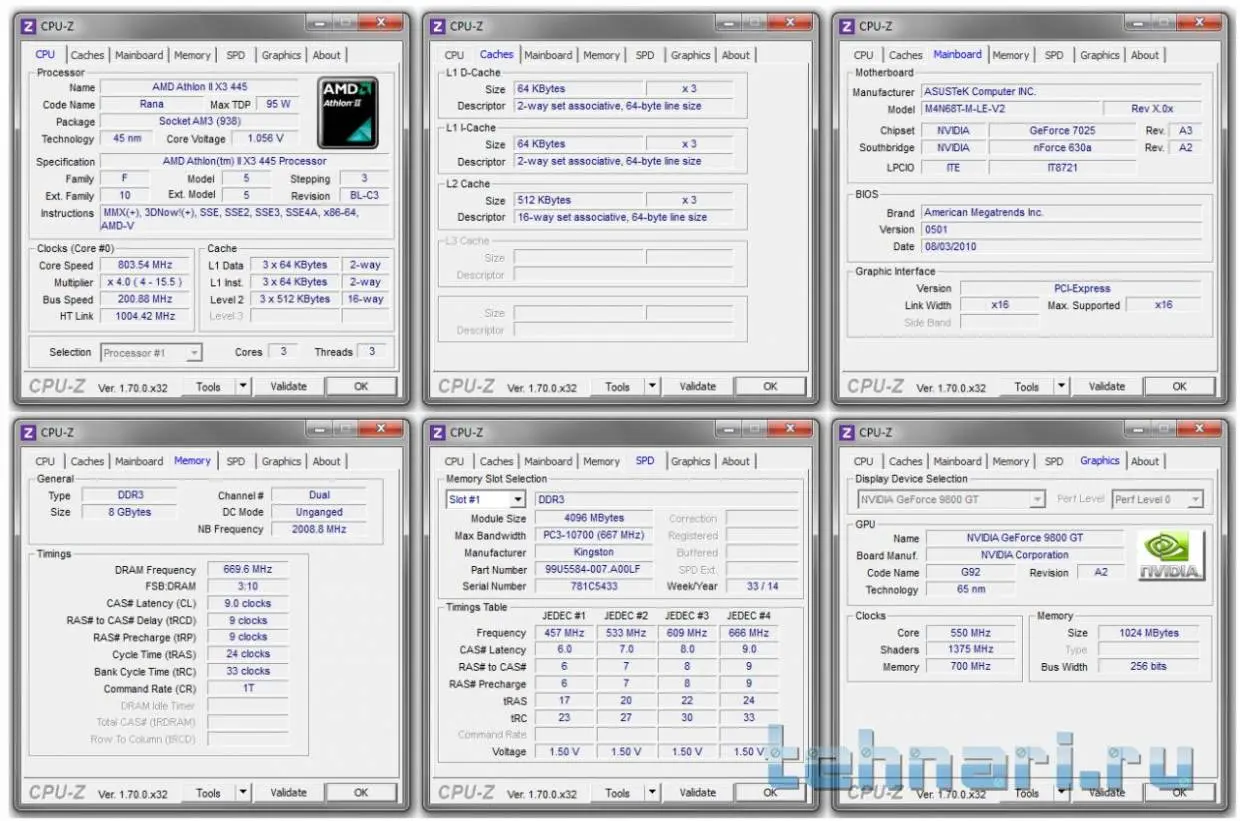This screenshot has width=1240, height=821.
Task: Switch to Memory tab in the Mainboard tab window
Action: pyautogui.click(x=1010, y=55)
